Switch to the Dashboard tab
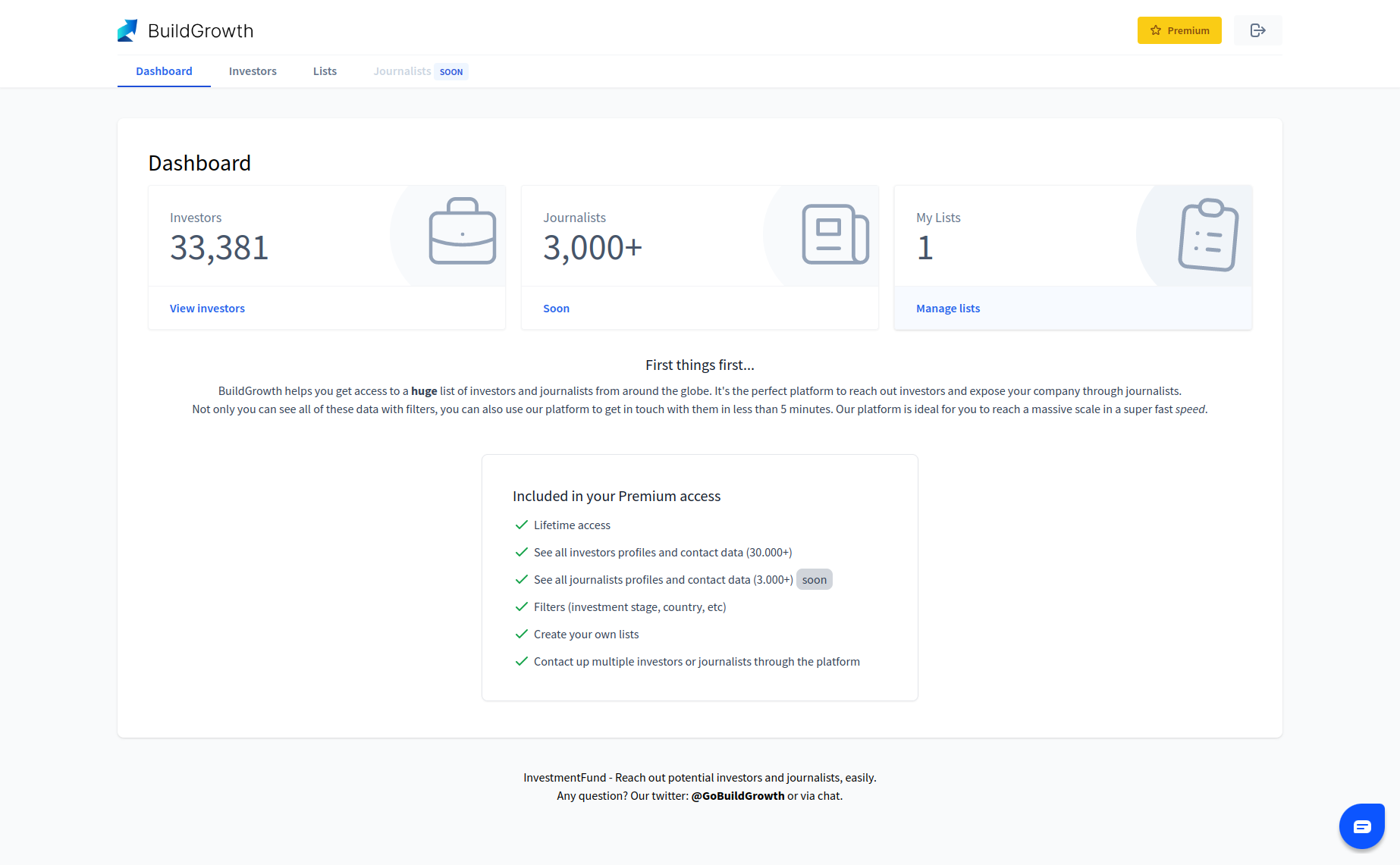The width and height of the screenshot is (1400, 865). [164, 71]
